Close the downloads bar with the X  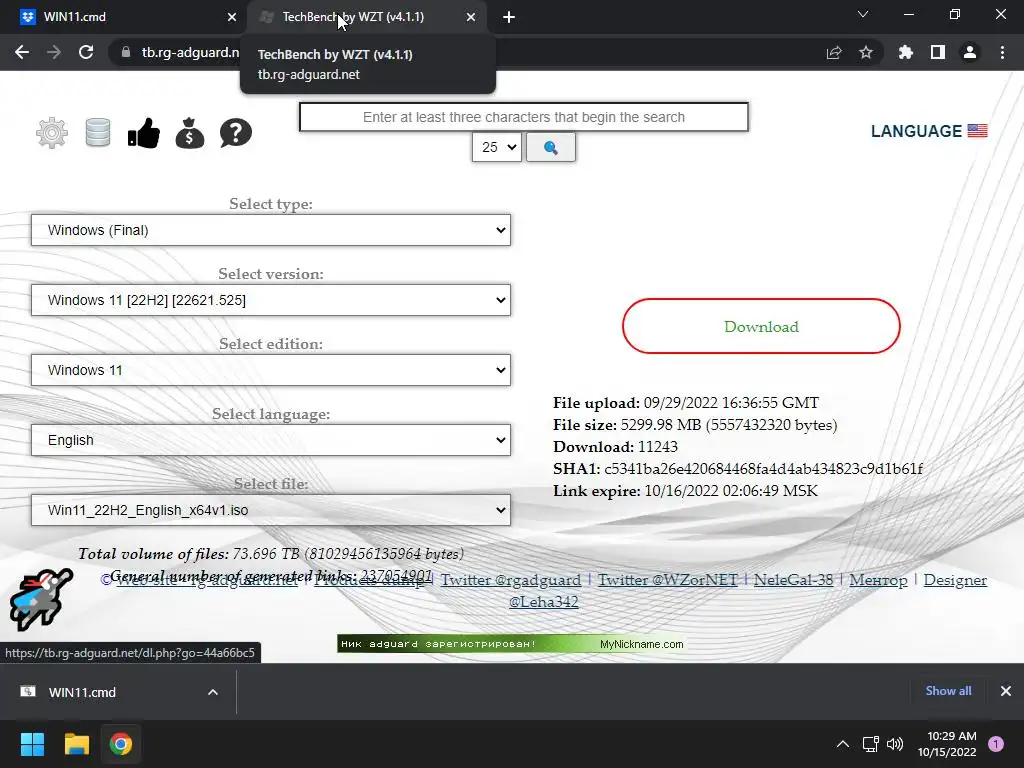click(1006, 691)
